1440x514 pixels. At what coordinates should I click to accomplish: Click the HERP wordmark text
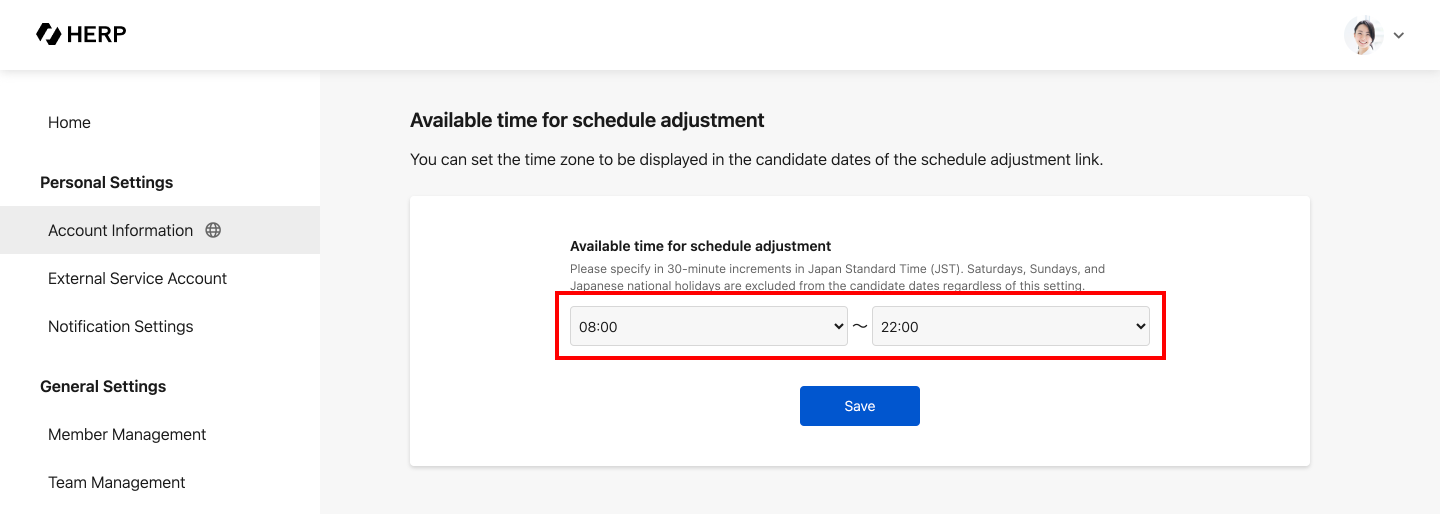[96, 35]
